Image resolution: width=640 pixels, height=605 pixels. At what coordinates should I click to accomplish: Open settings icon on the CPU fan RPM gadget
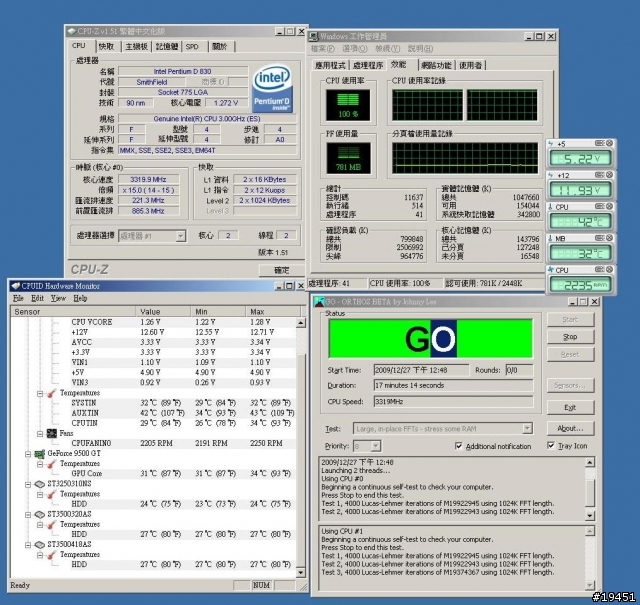(599, 269)
